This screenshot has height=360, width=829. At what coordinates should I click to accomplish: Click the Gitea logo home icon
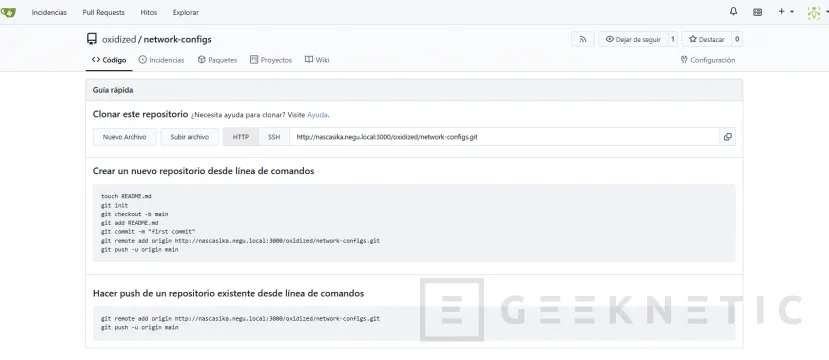tap(8, 12)
